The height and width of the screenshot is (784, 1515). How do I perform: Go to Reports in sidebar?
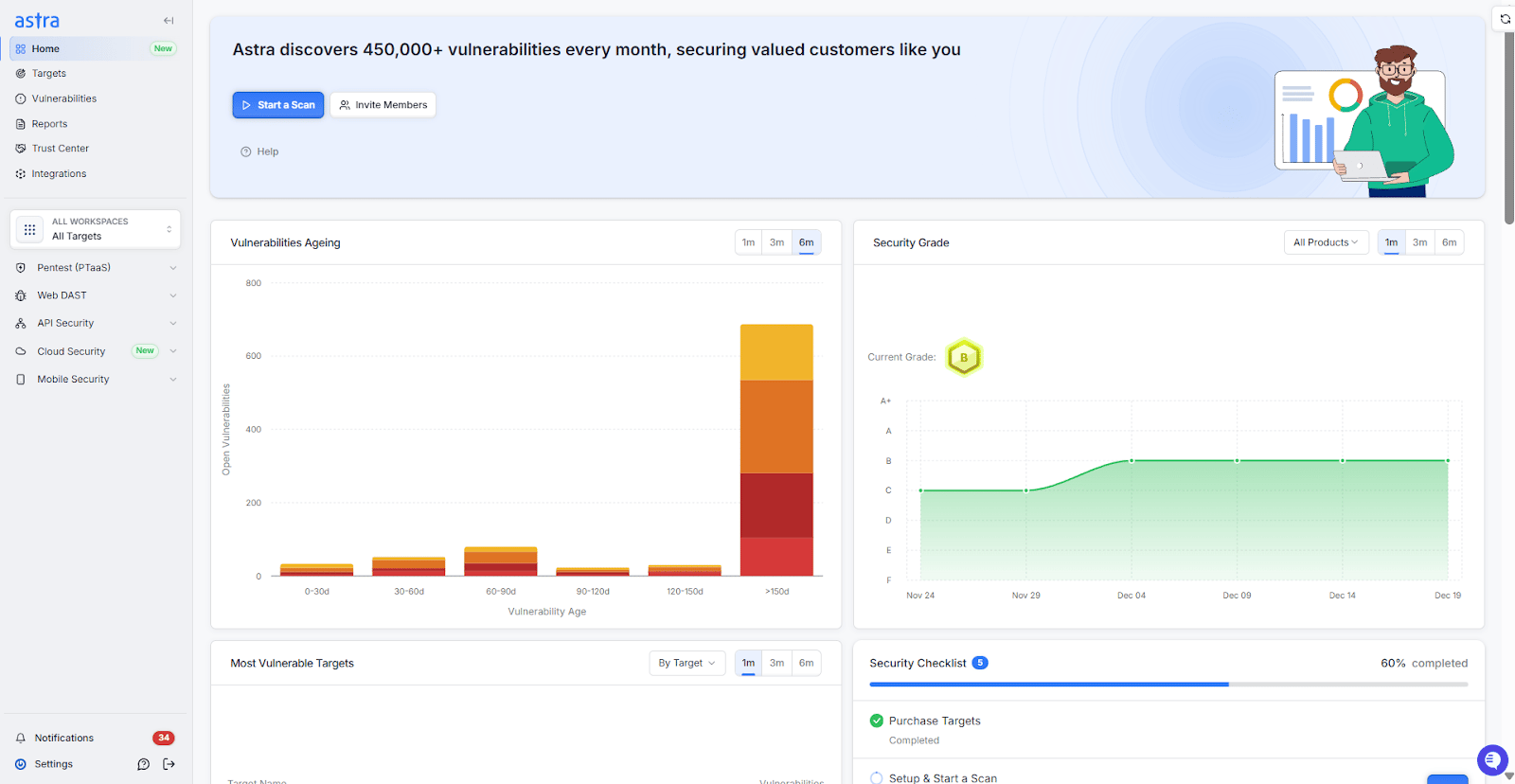(49, 124)
